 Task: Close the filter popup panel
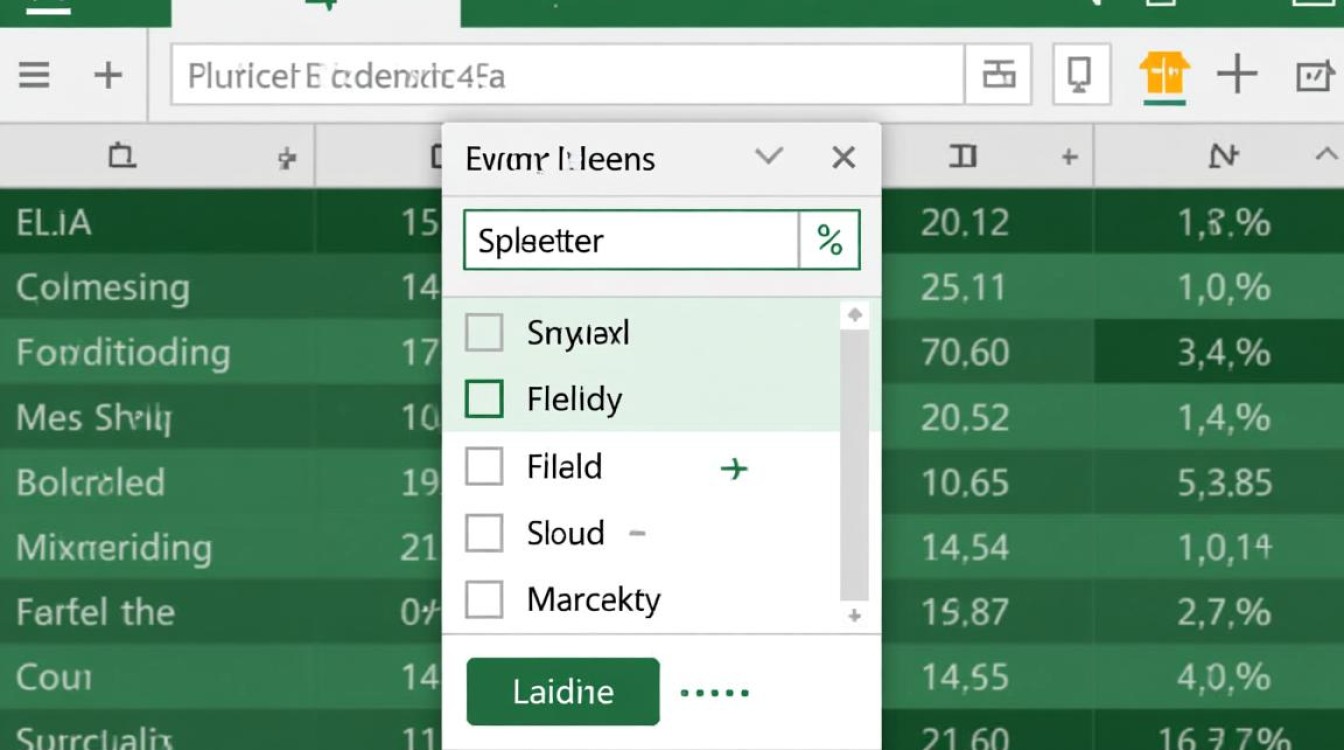tap(843, 157)
